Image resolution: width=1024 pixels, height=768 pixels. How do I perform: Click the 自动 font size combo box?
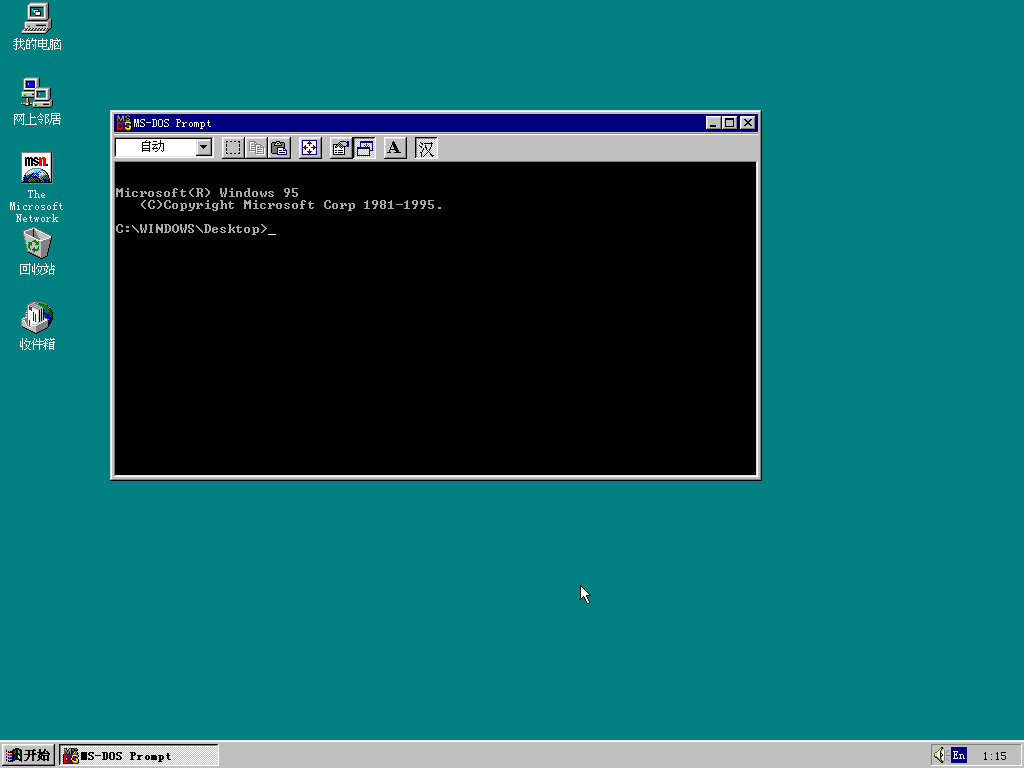(x=155, y=147)
